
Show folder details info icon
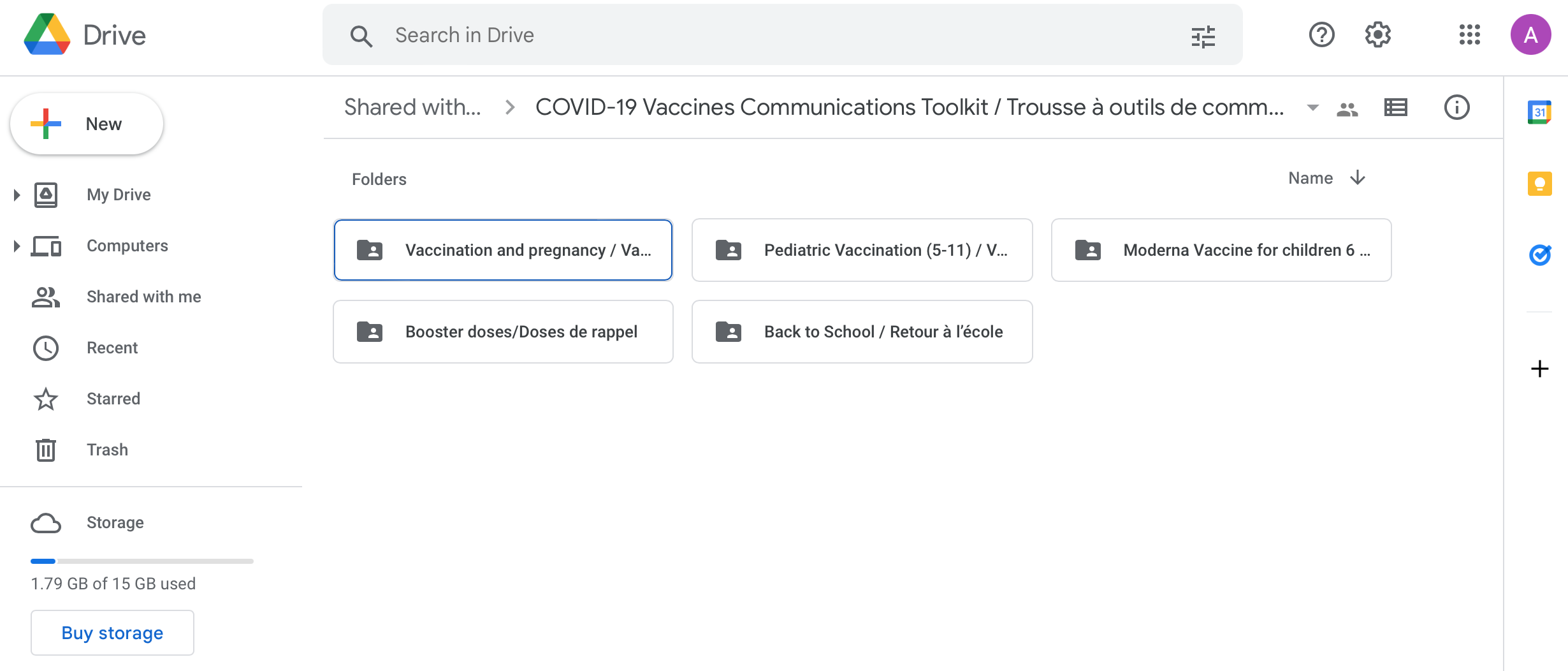tap(1456, 107)
